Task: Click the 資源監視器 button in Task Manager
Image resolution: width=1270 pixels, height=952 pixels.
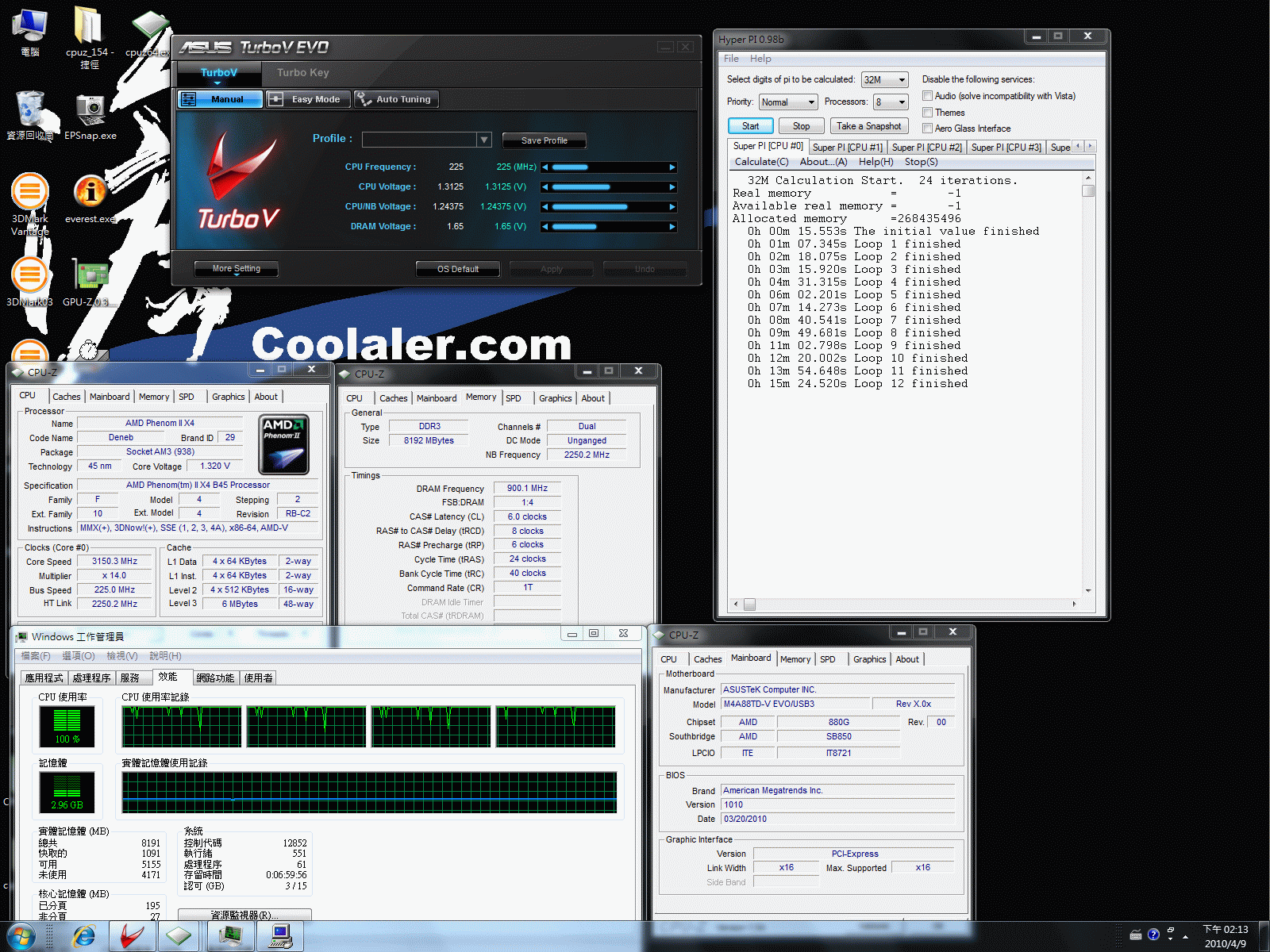Action: point(245,915)
